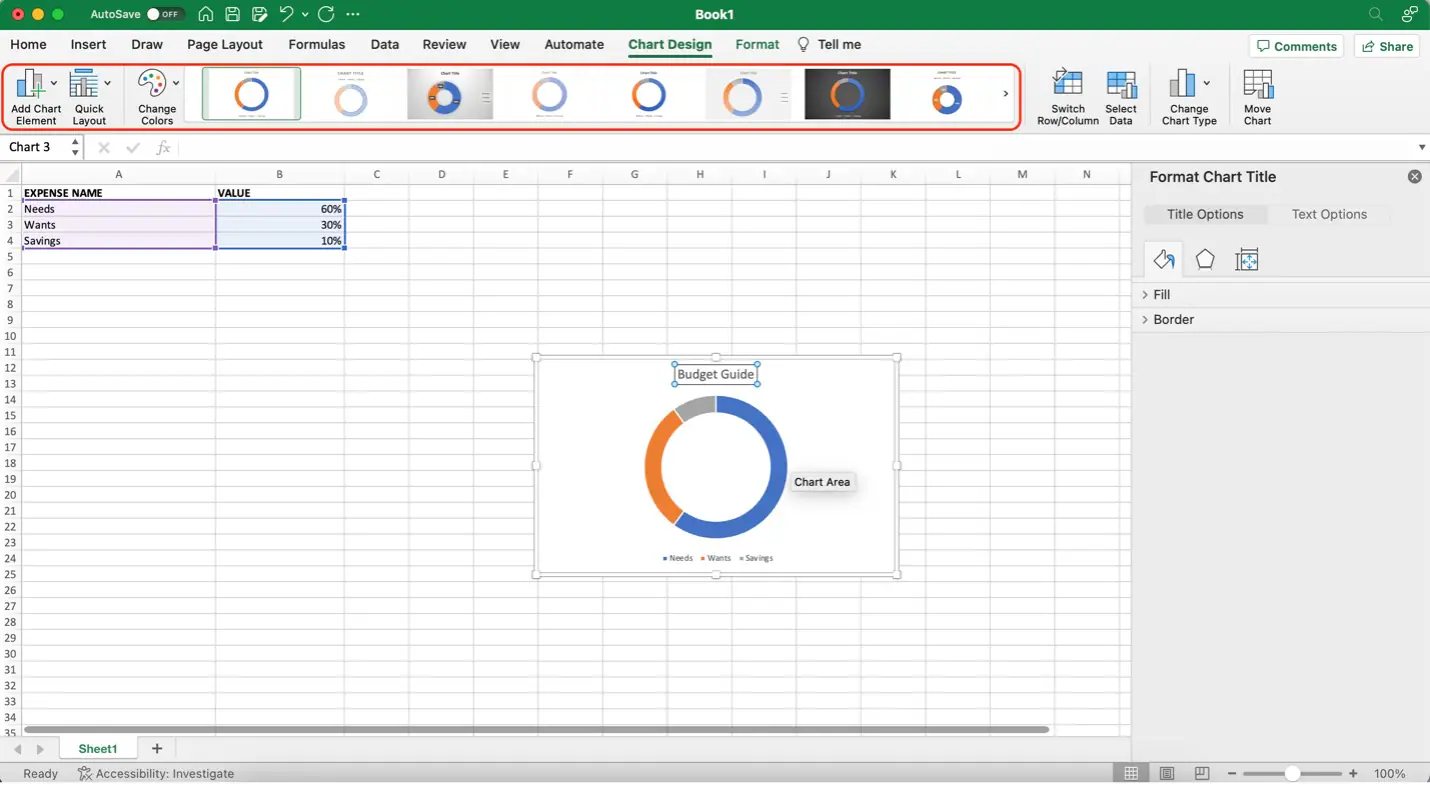Expand the Fill section

point(1161,295)
